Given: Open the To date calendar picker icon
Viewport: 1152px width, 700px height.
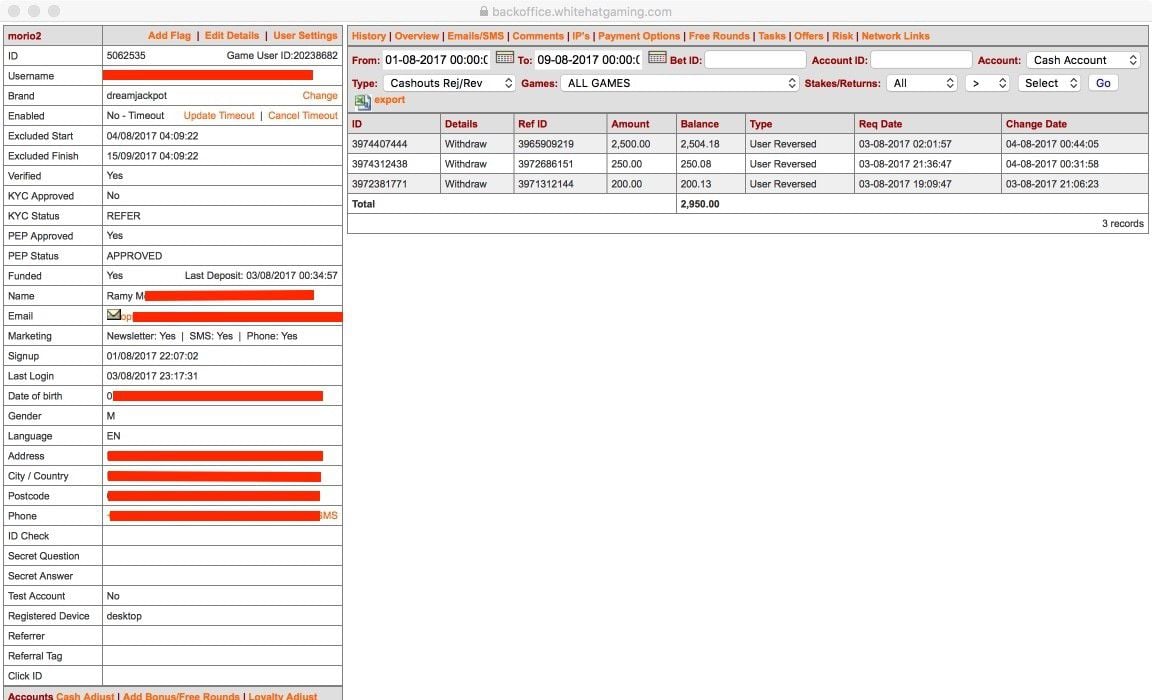Looking at the screenshot, I should pyautogui.click(x=658, y=57).
